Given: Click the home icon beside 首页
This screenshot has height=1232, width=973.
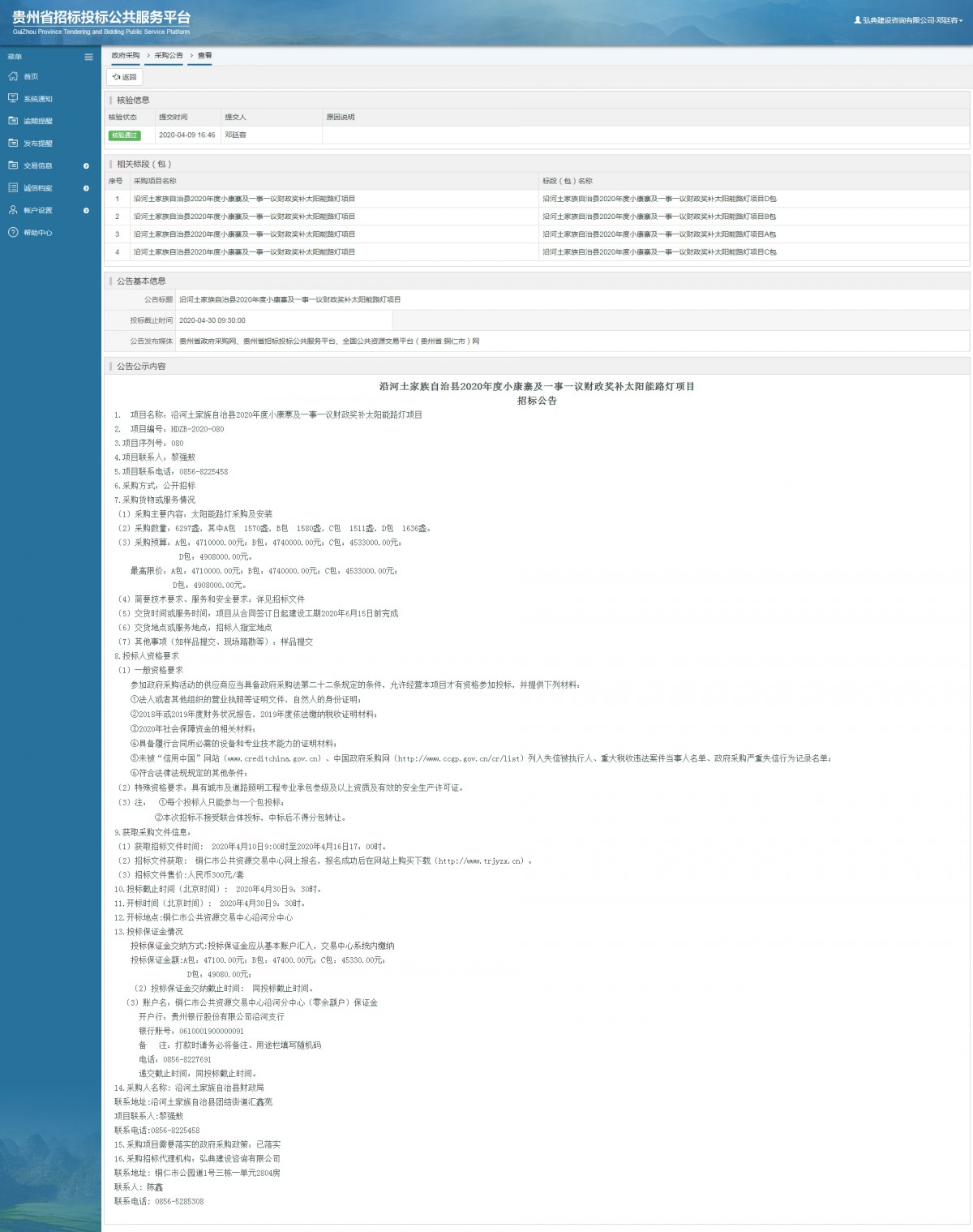Looking at the screenshot, I should coord(13,76).
